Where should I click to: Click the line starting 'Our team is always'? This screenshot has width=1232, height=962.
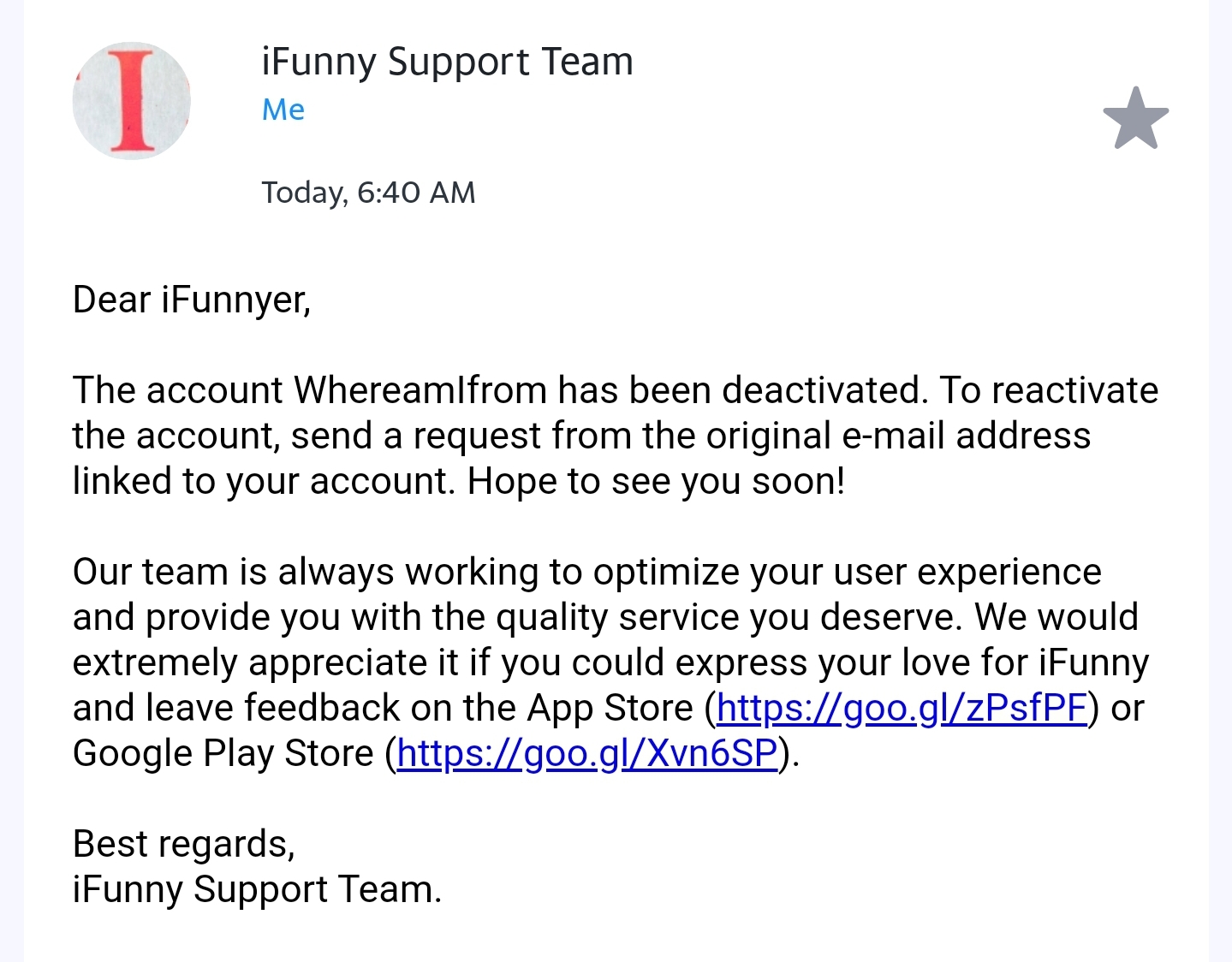[586, 572]
